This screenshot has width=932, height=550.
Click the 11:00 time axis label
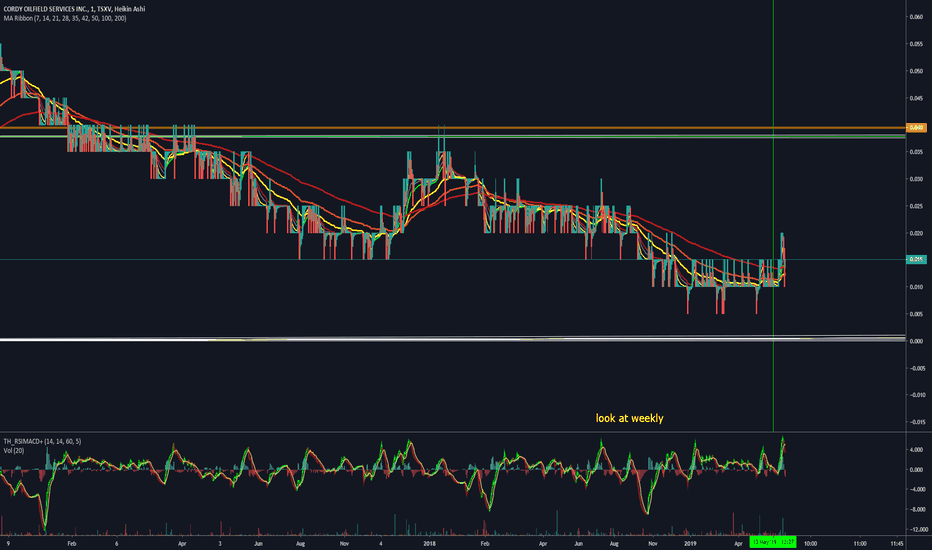point(860,543)
